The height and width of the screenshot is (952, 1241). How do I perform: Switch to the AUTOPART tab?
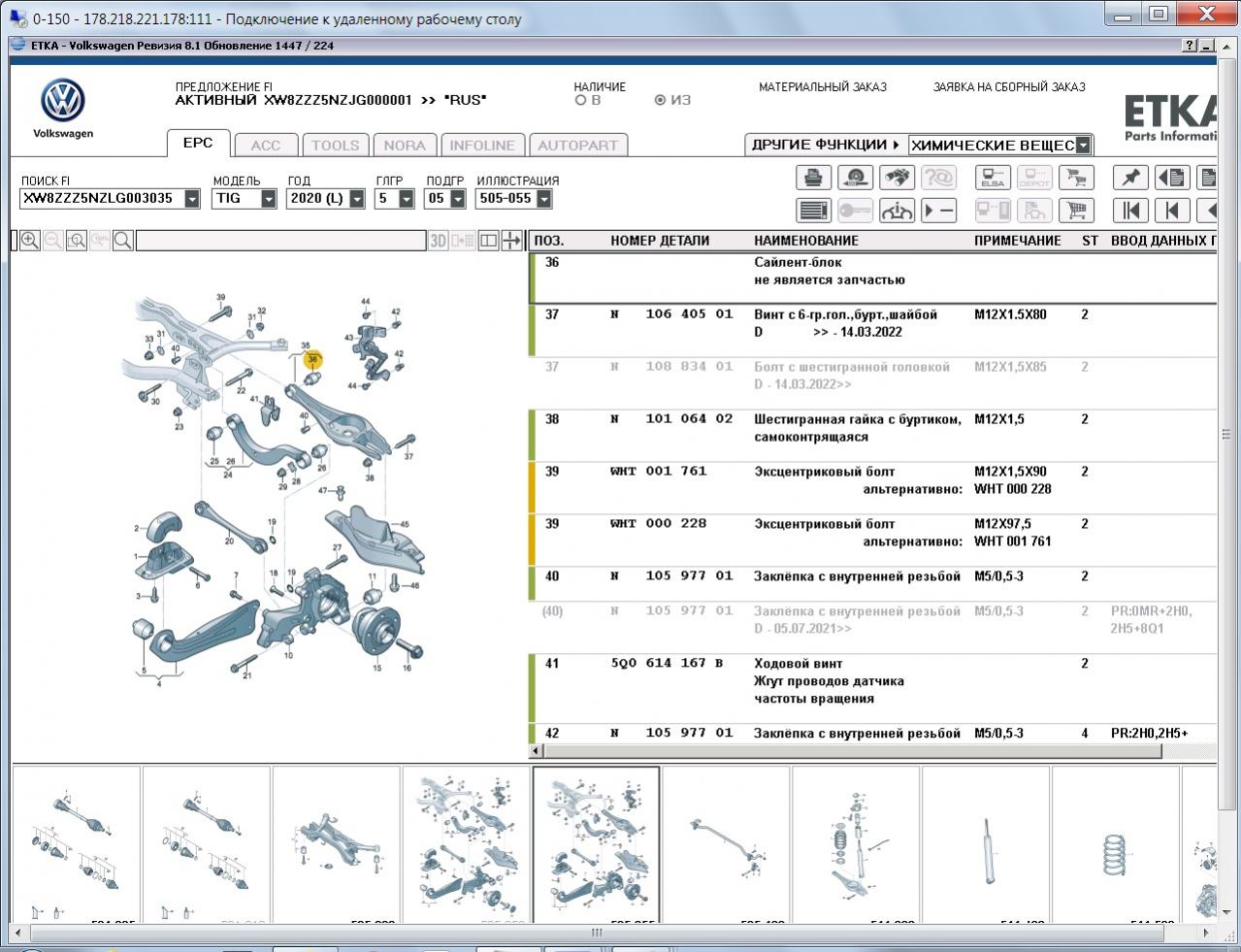coord(578,146)
